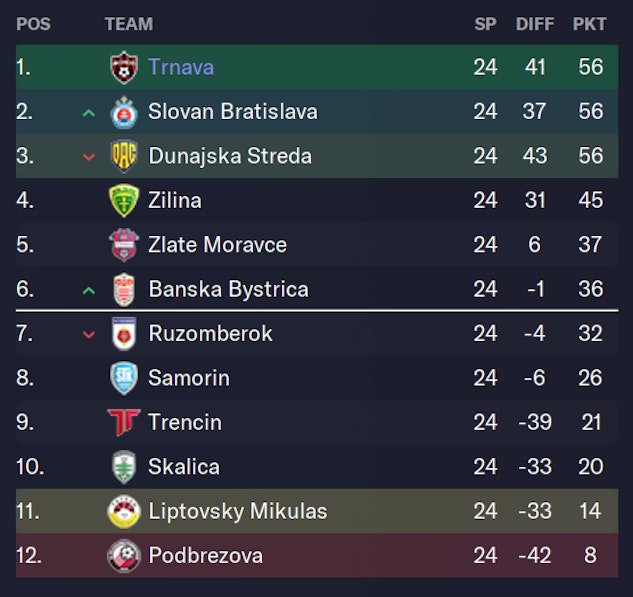Select the Dunajska Streda crest icon

pos(123,156)
